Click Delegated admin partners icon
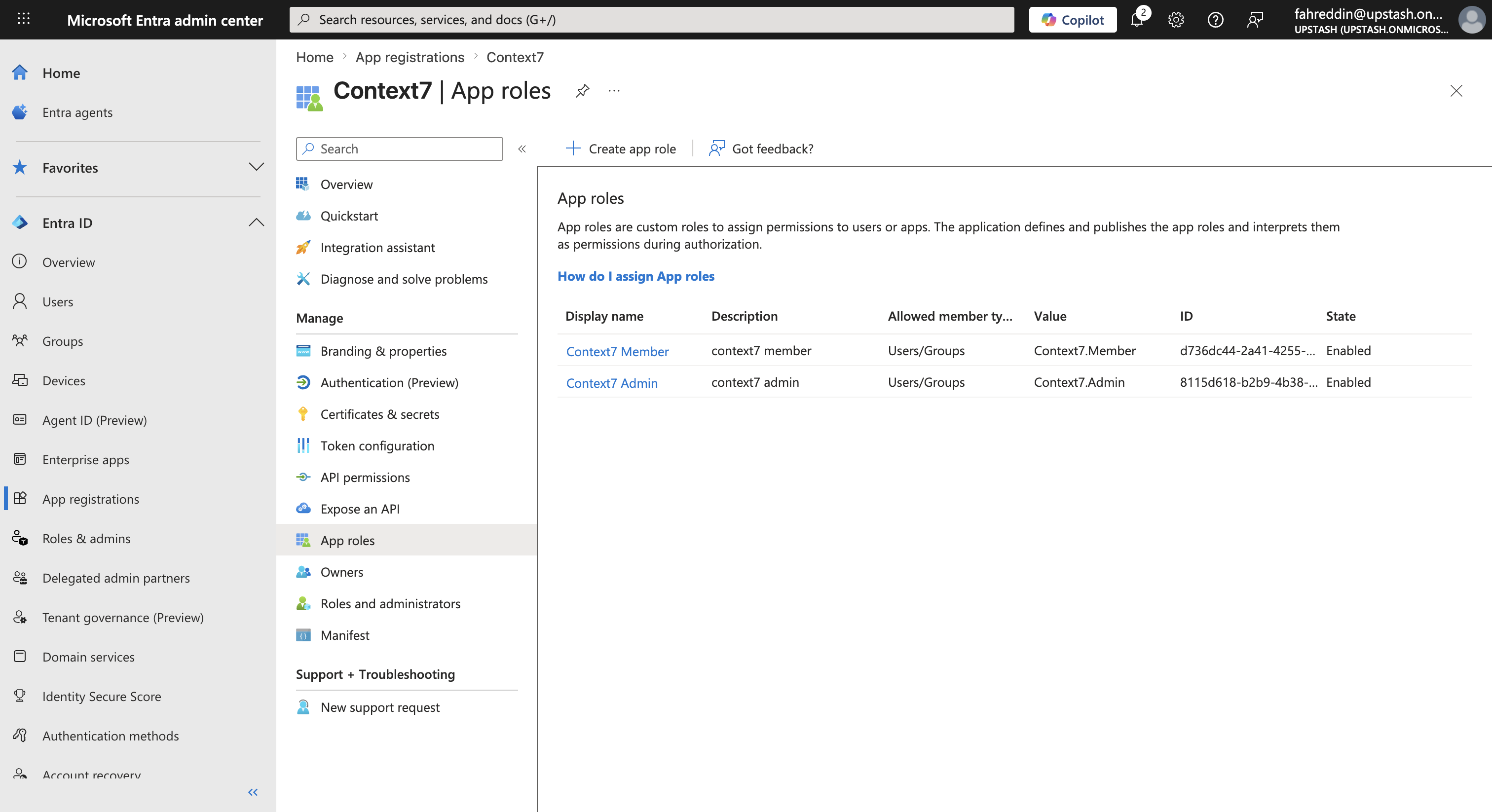This screenshot has height=812, width=1492. click(x=20, y=578)
